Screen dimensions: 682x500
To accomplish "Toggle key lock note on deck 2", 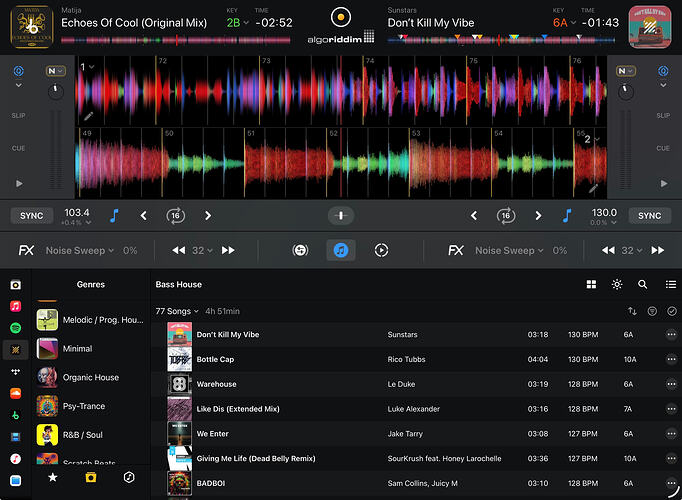I will click(x=567, y=215).
